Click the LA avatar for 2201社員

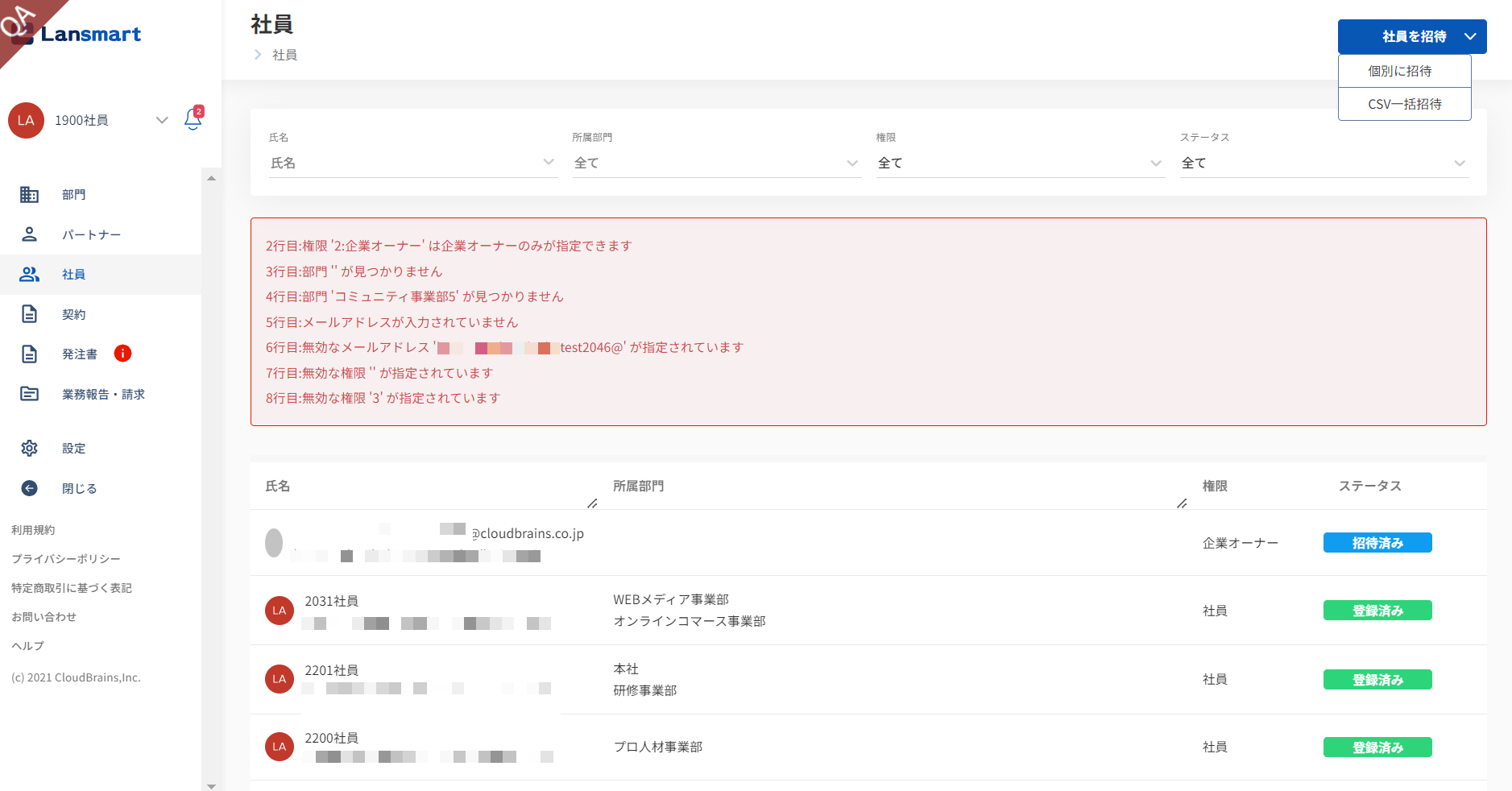click(280, 679)
